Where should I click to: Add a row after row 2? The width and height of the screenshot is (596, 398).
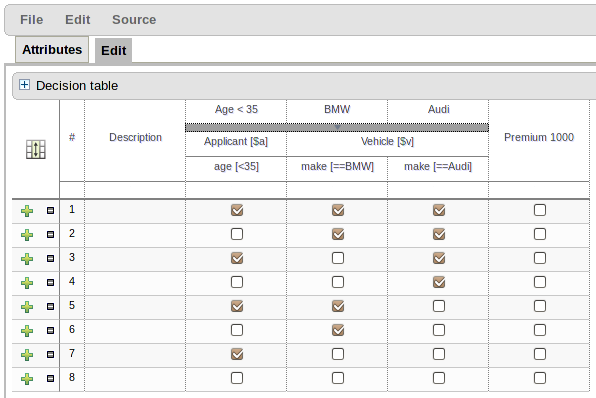tap(27, 235)
